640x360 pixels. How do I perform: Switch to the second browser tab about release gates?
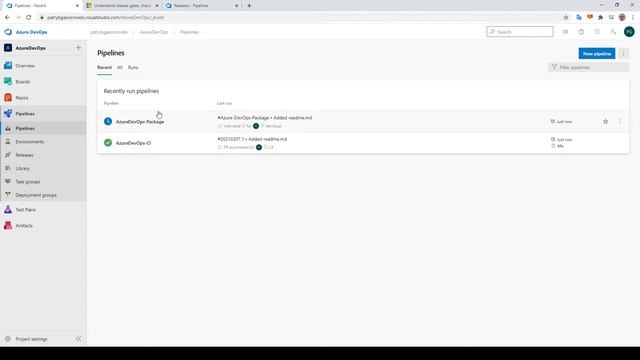122,6
